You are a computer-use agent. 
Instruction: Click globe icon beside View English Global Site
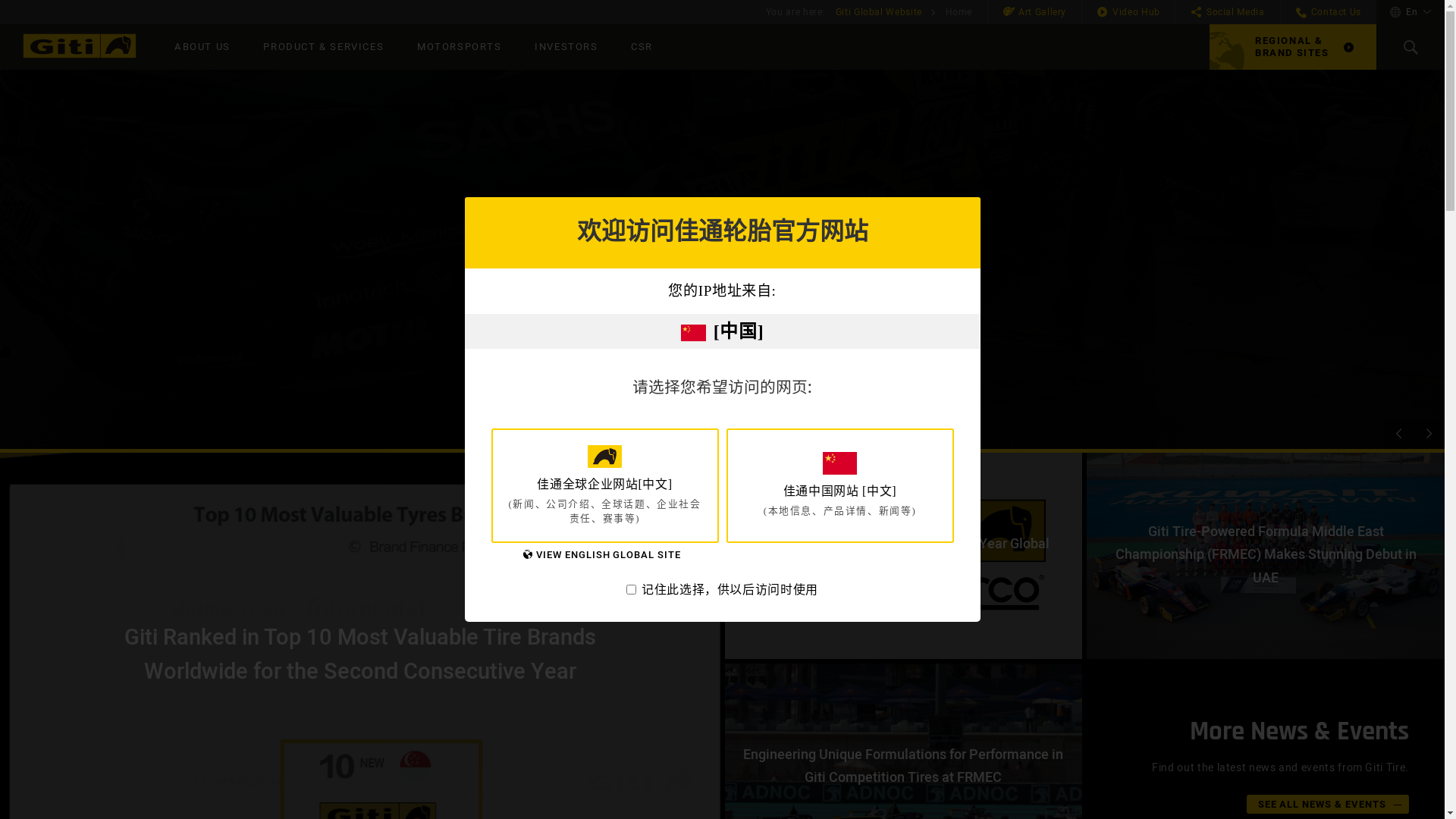(x=528, y=555)
